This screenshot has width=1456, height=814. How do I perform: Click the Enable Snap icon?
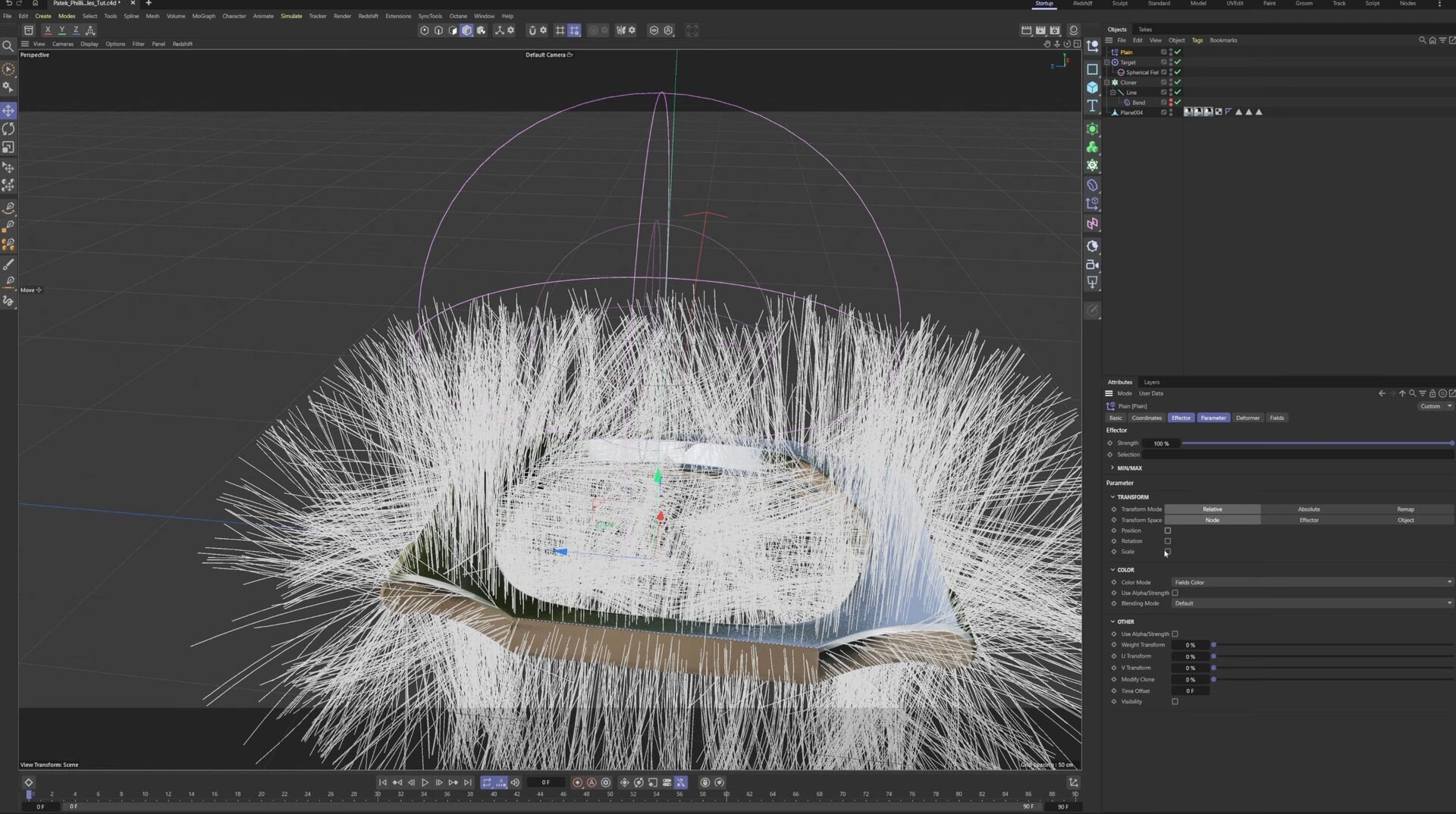532,30
